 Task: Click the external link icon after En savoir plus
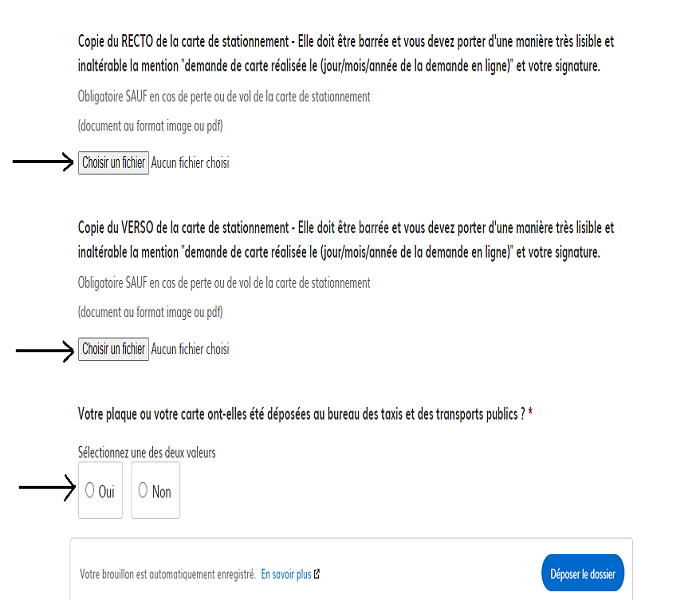[x=317, y=574]
